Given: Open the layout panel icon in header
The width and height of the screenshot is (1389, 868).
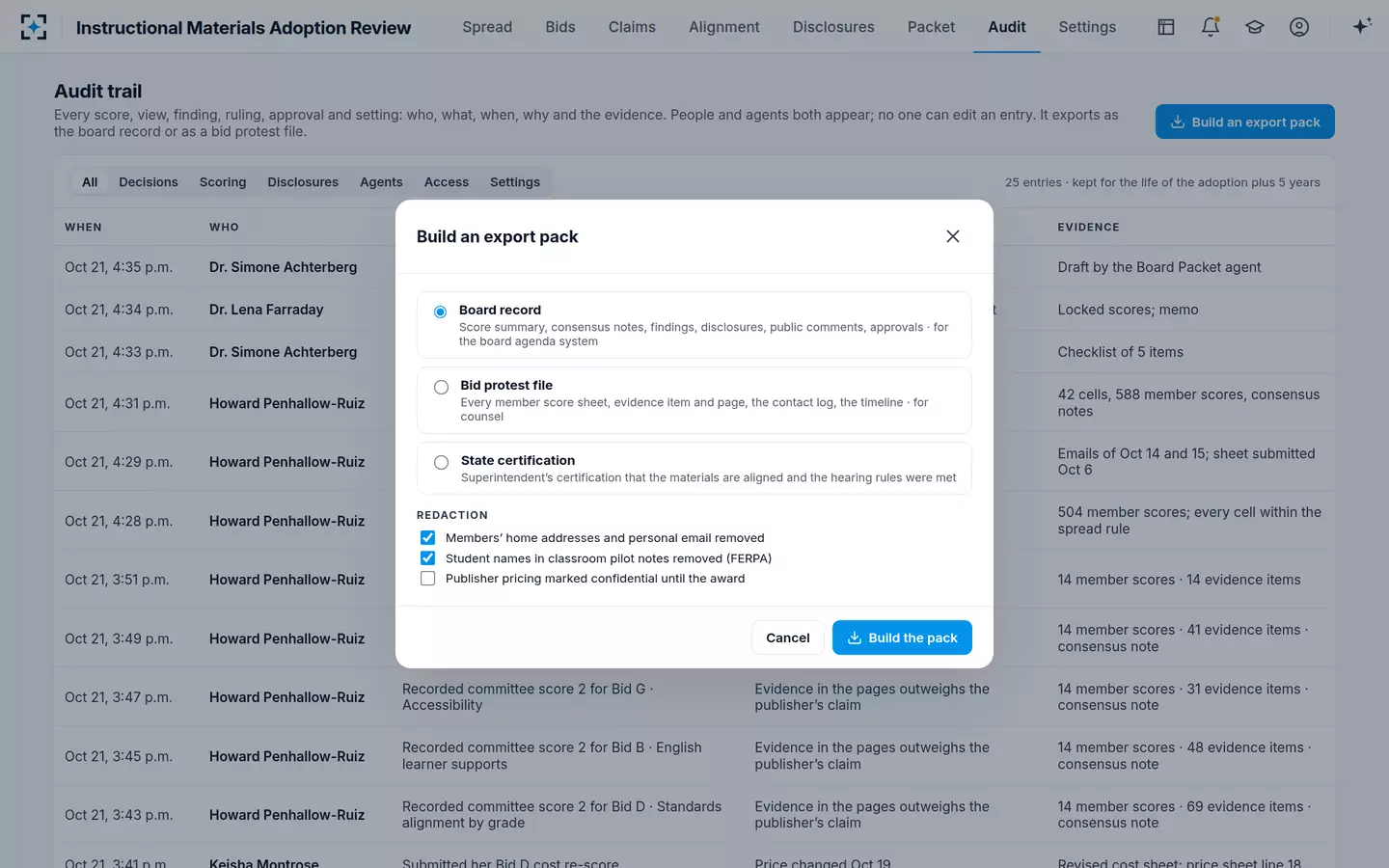Looking at the screenshot, I should [1166, 27].
